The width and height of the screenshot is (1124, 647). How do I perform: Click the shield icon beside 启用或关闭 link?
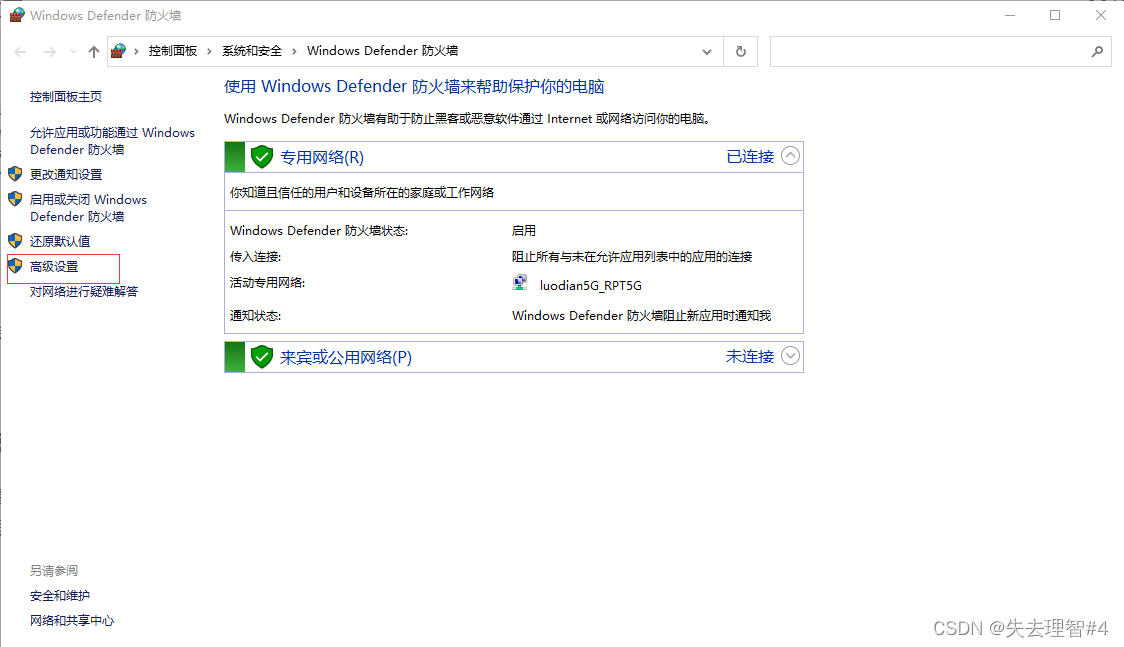point(15,198)
